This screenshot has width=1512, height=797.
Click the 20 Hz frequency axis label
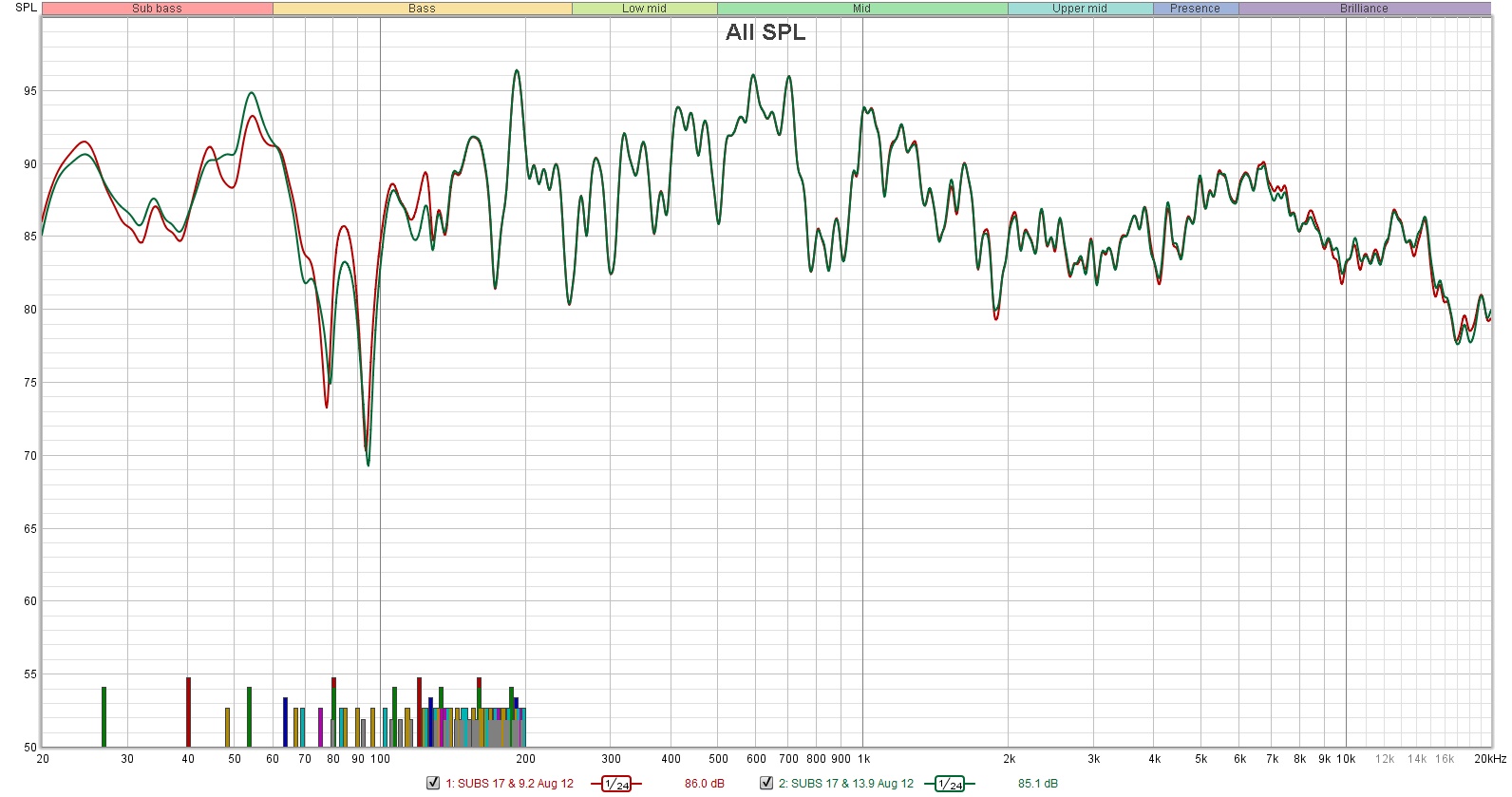43,759
